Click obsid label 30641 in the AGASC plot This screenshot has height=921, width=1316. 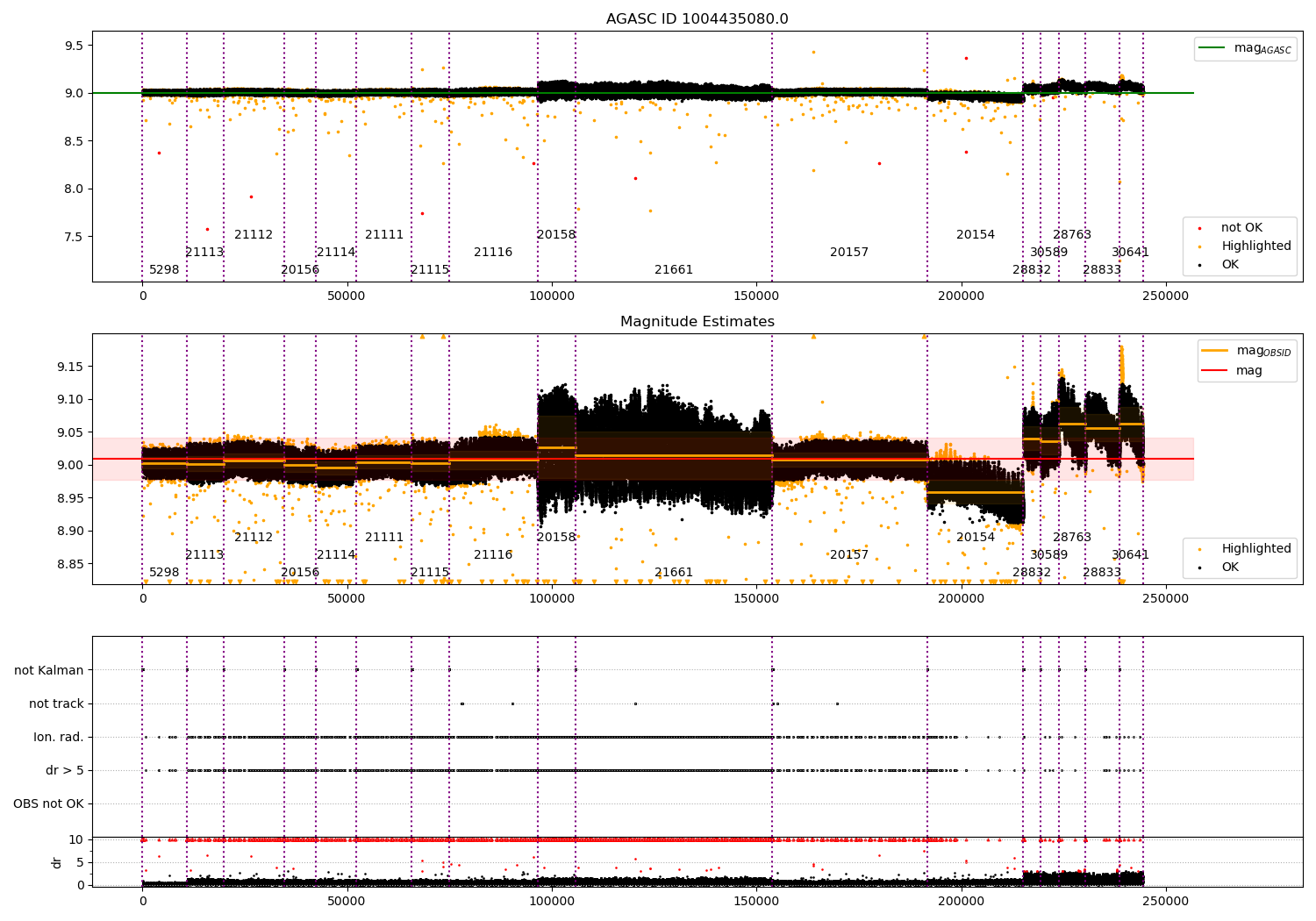[x=1130, y=253]
